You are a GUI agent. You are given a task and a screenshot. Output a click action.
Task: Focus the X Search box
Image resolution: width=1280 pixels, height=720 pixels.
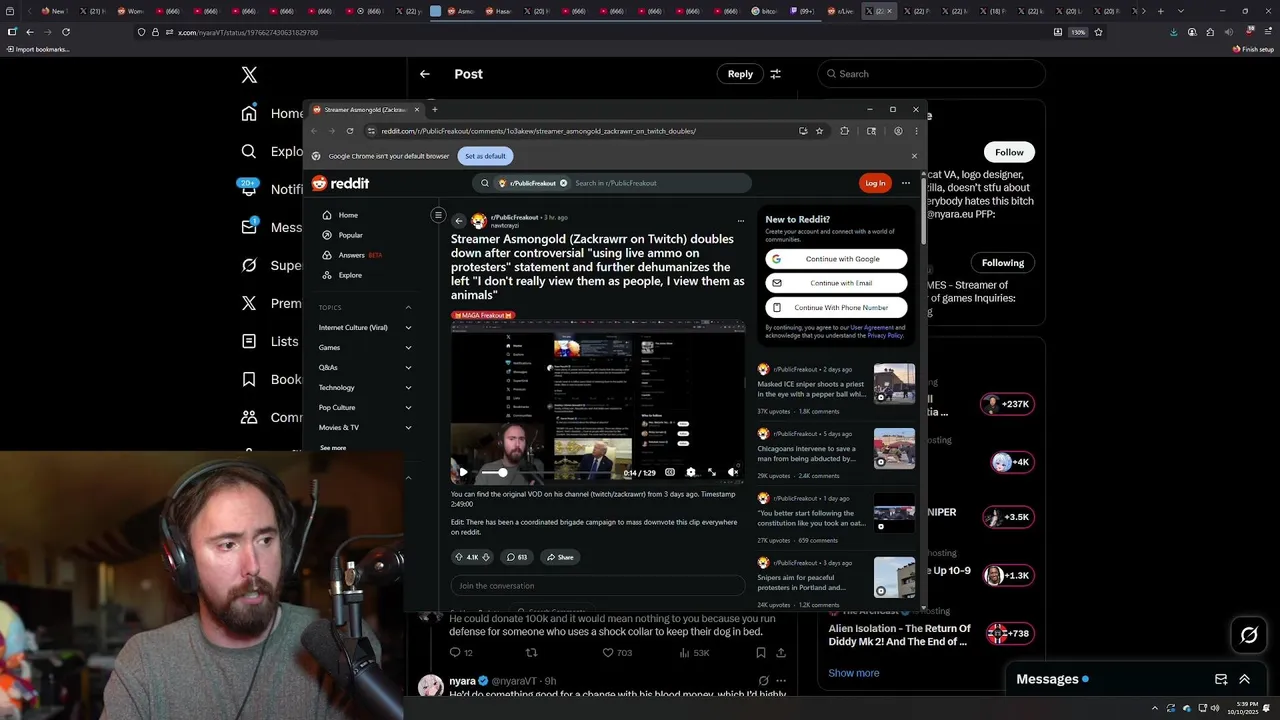point(931,74)
